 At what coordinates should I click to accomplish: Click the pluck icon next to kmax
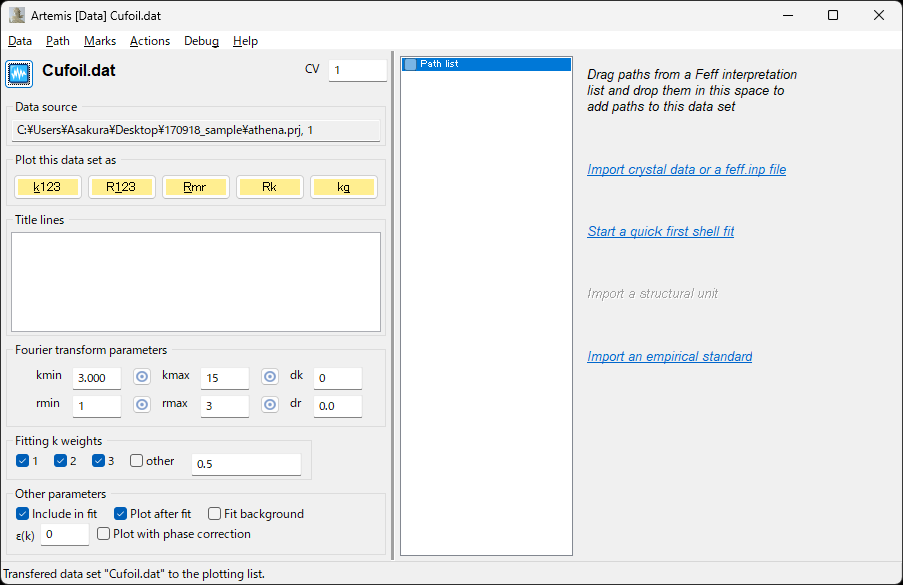[x=270, y=377]
